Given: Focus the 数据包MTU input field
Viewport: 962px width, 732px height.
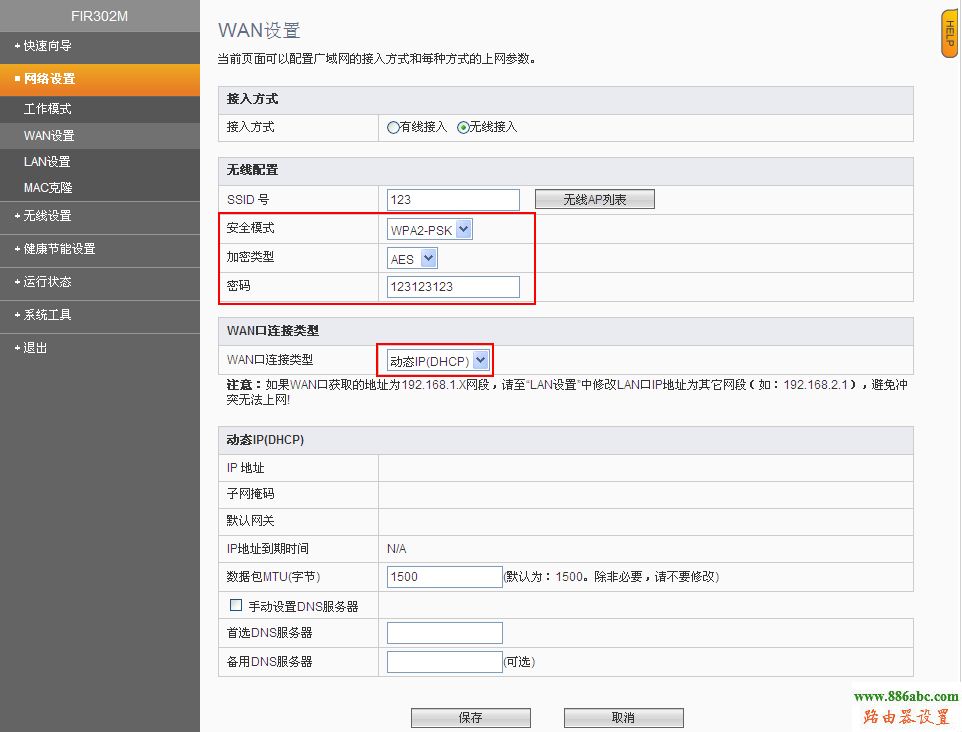Looking at the screenshot, I should tap(445, 577).
